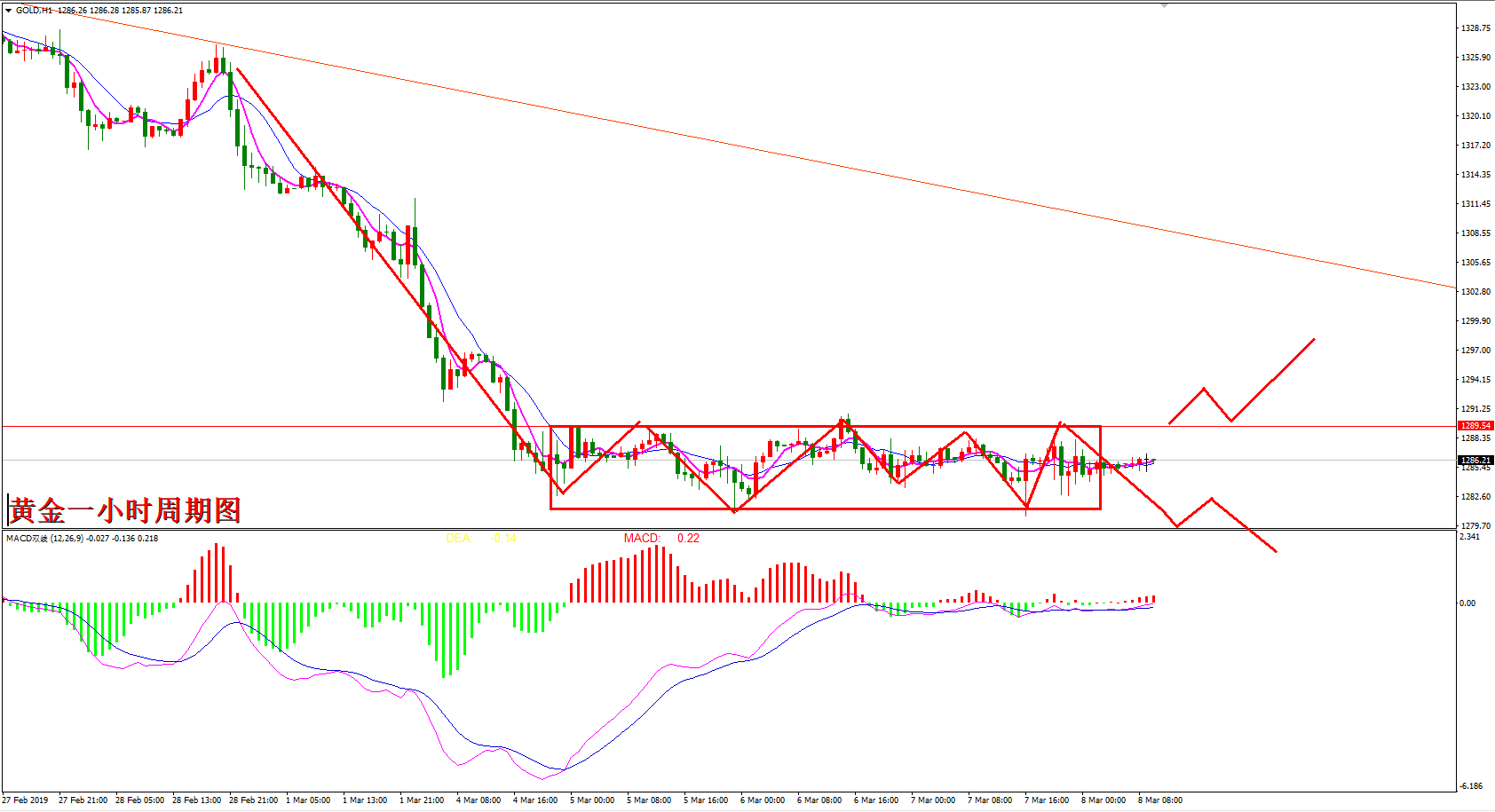
Task: Click the black 1286.21 current price label
Action: click(x=1475, y=461)
